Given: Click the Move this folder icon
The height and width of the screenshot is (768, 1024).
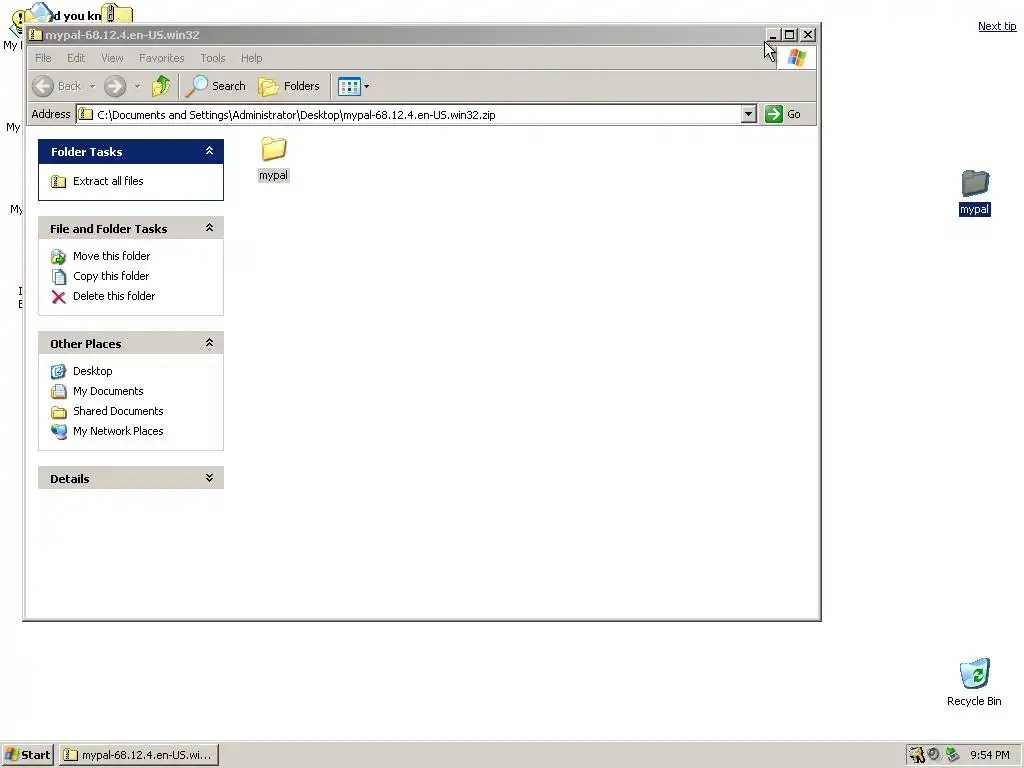Looking at the screenshot, I should pyautogui.click(x=59, y=257).
